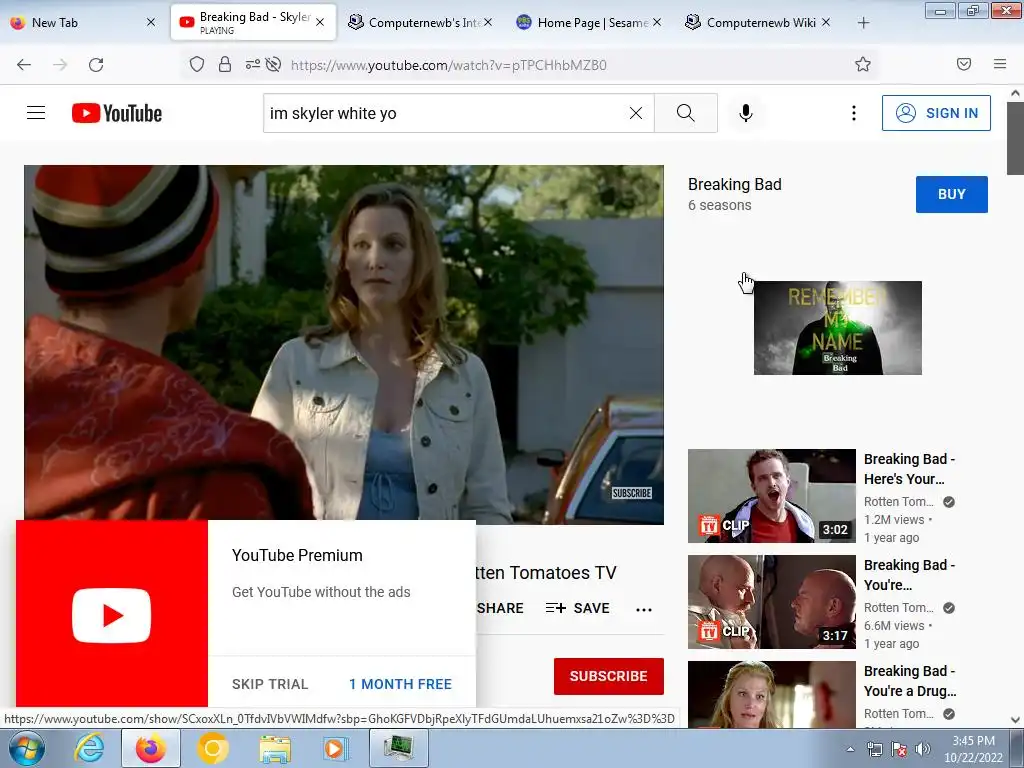Open site permissions icon in address bar
The image size is (1024, 768).
pos(253,64)
